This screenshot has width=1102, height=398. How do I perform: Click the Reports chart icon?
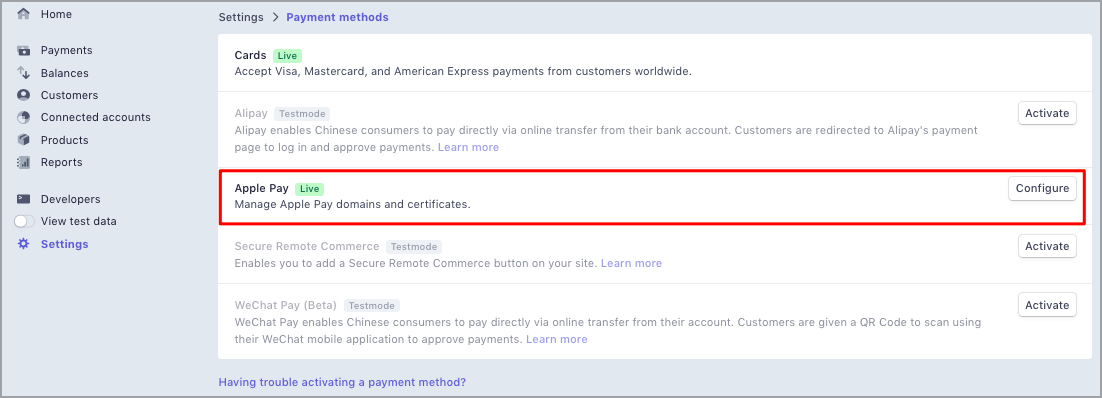point(24,162)
